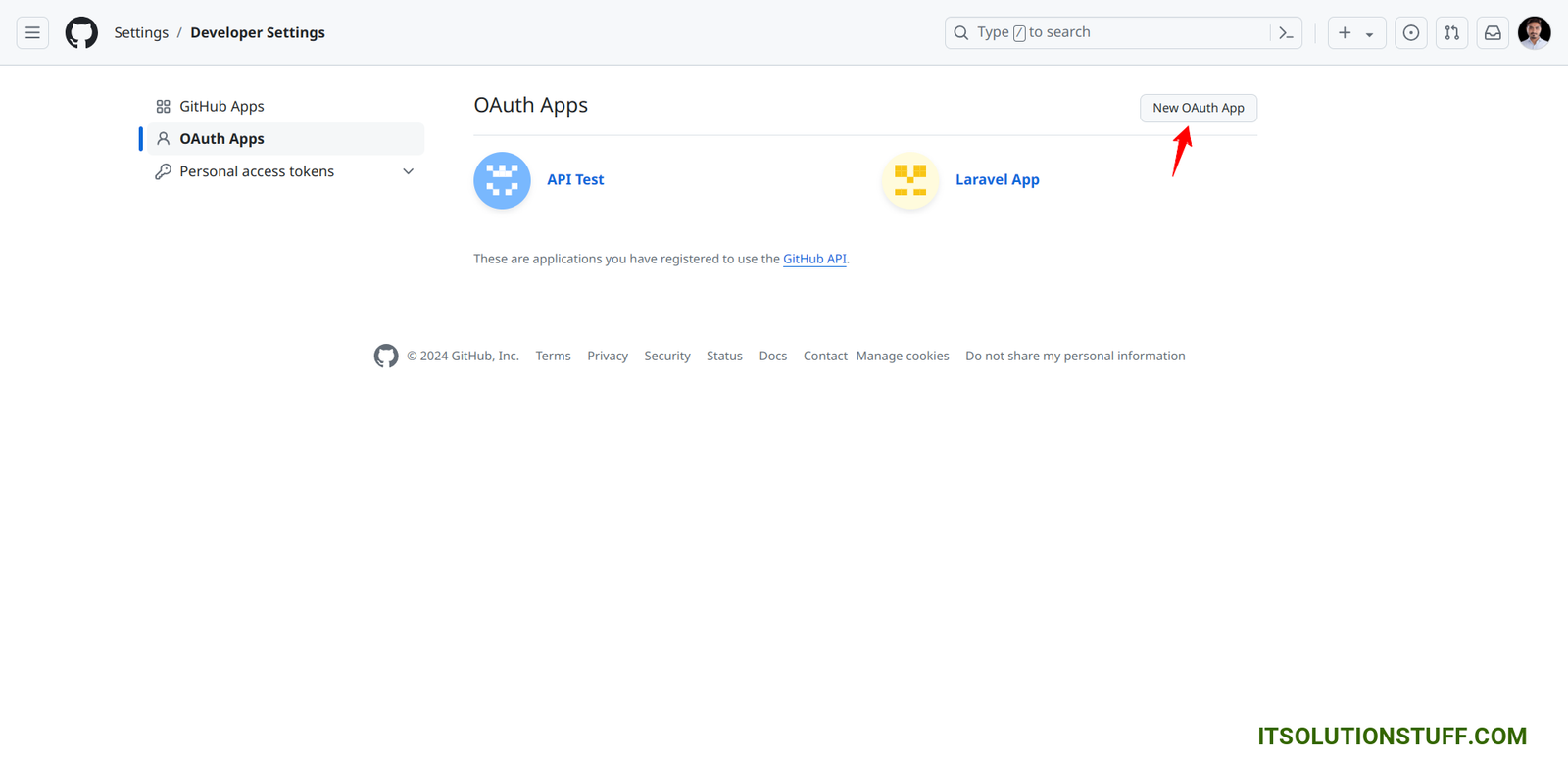
Task: Open pull requests icon in header
Action: click(1451, 32)
